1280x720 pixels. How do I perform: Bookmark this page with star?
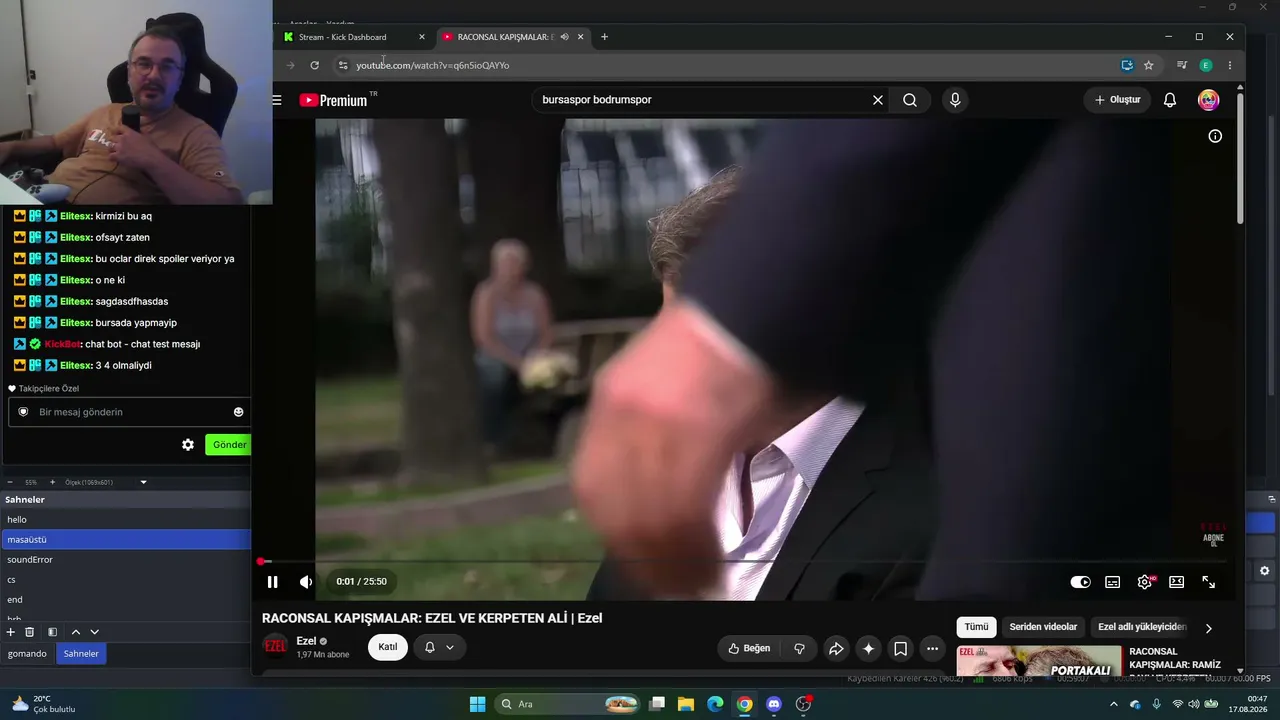coord(1149,65)
